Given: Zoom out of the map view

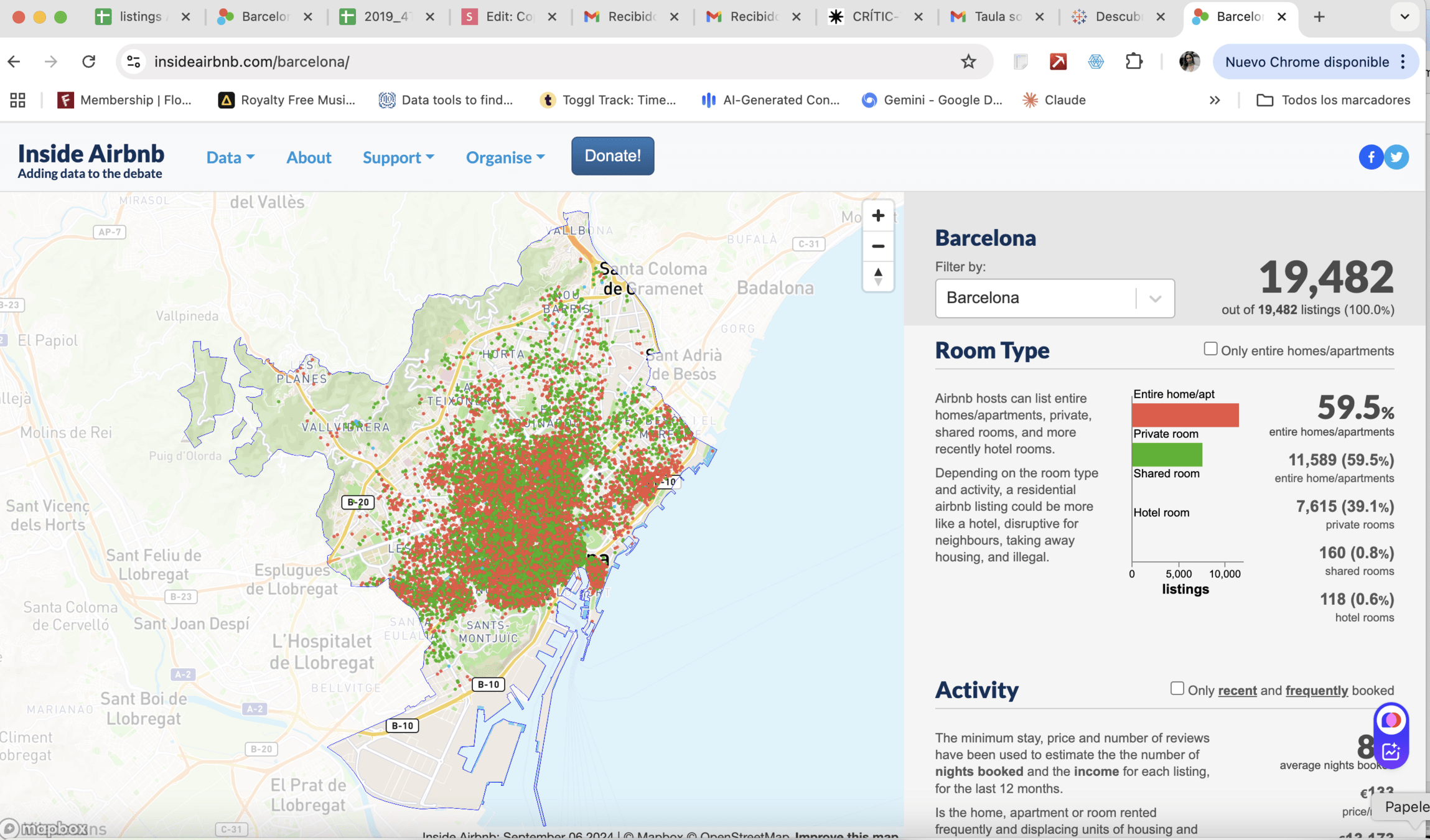Looking at the screenshot, I should point(877,246).
